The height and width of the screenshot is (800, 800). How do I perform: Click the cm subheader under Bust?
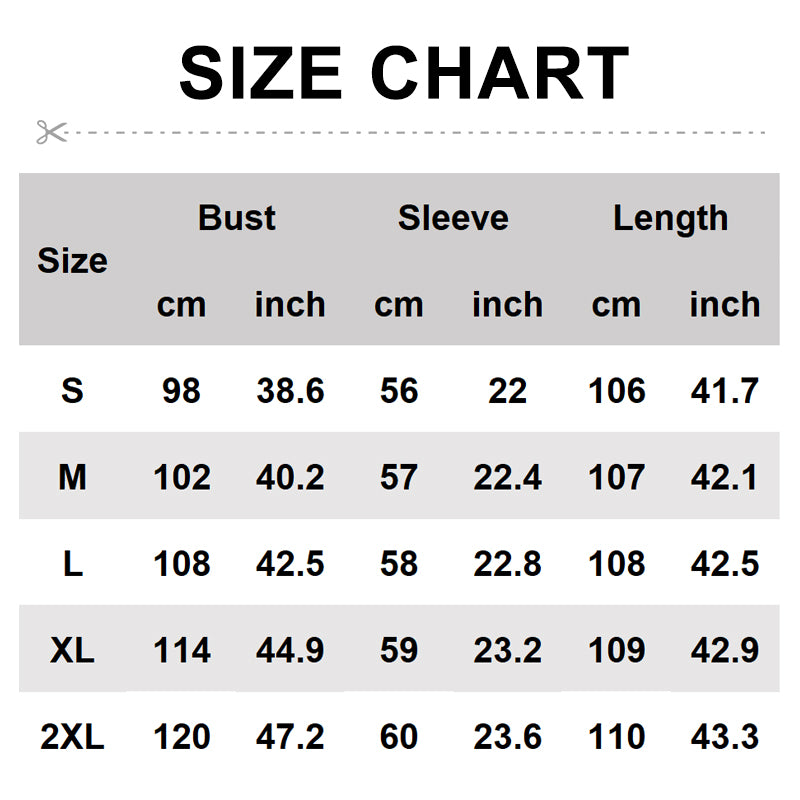click(x=181, y=305)
